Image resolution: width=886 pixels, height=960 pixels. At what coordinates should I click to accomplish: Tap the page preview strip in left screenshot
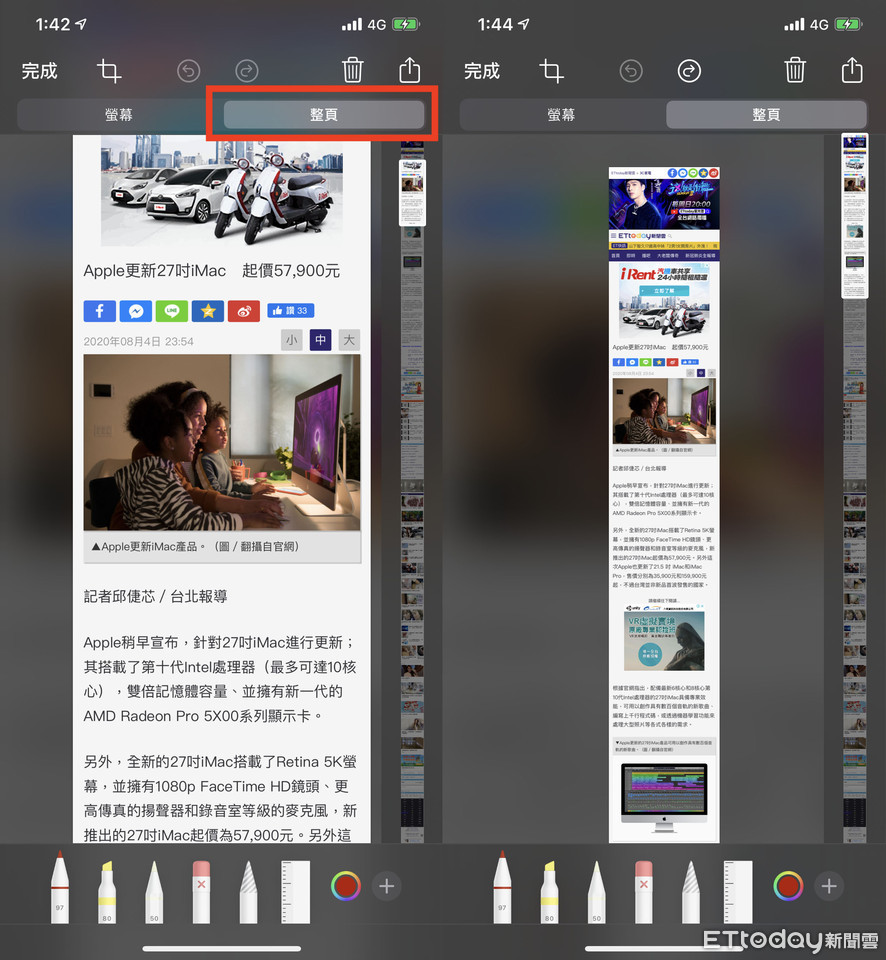point(412,500)
